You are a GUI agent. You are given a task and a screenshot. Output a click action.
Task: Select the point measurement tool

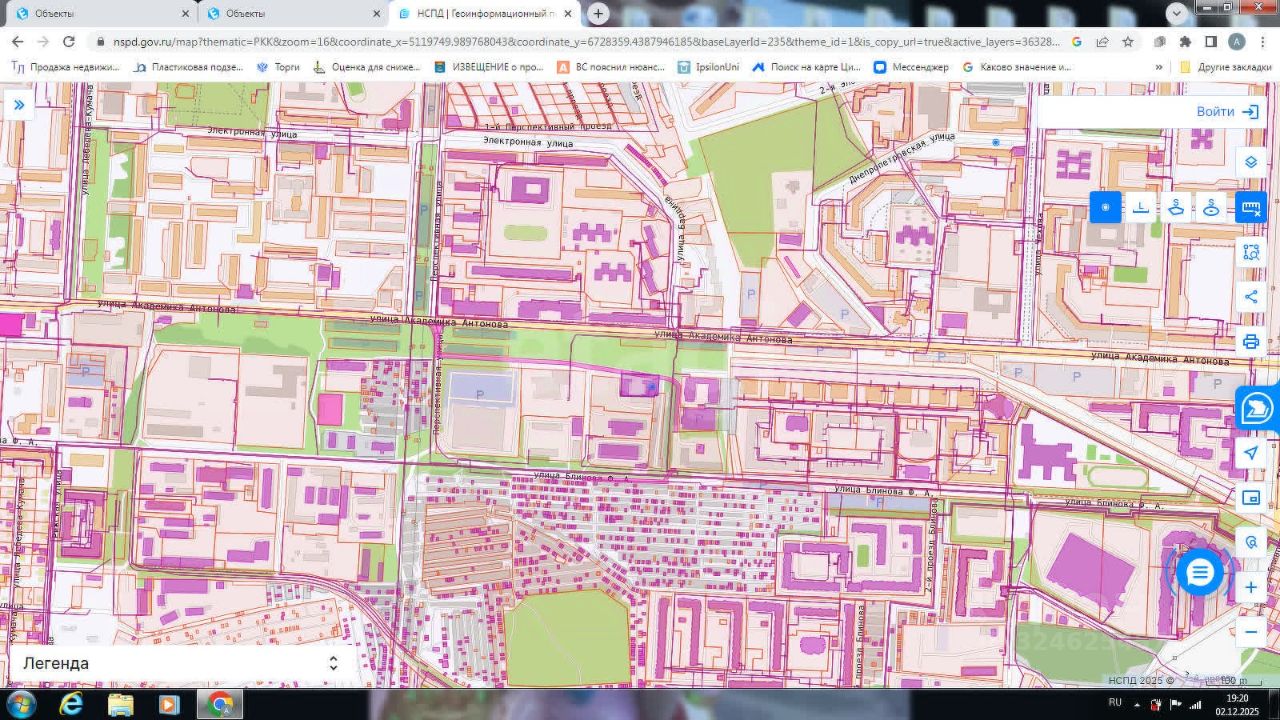click(1105, 207)
